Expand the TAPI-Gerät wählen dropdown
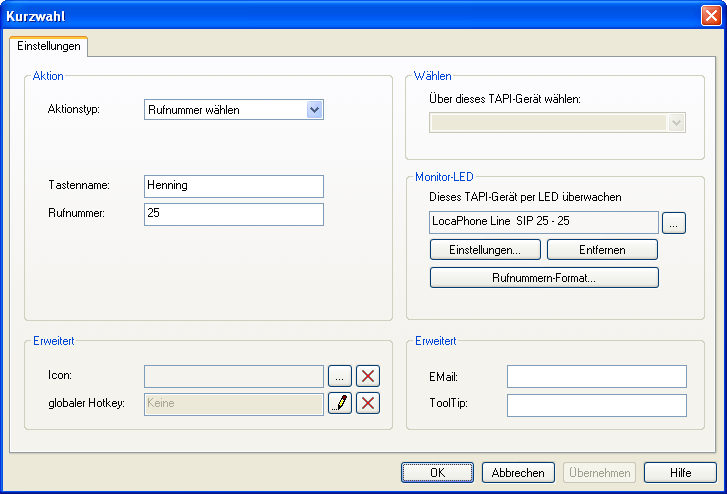Screen dimensions: 727x494 [x=676, y=122]
